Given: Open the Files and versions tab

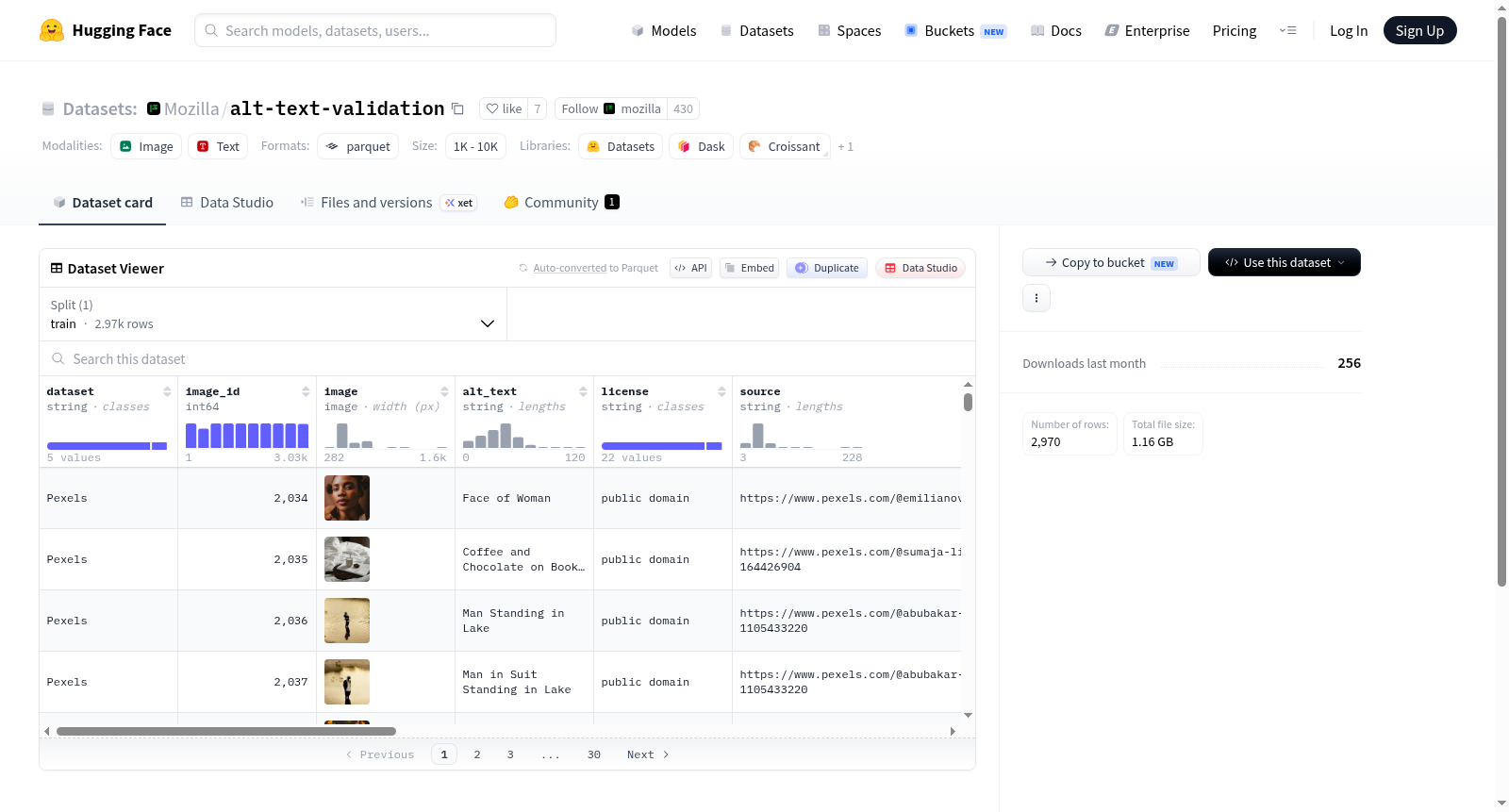Looking at the screenshot, I should pos(389,203).
